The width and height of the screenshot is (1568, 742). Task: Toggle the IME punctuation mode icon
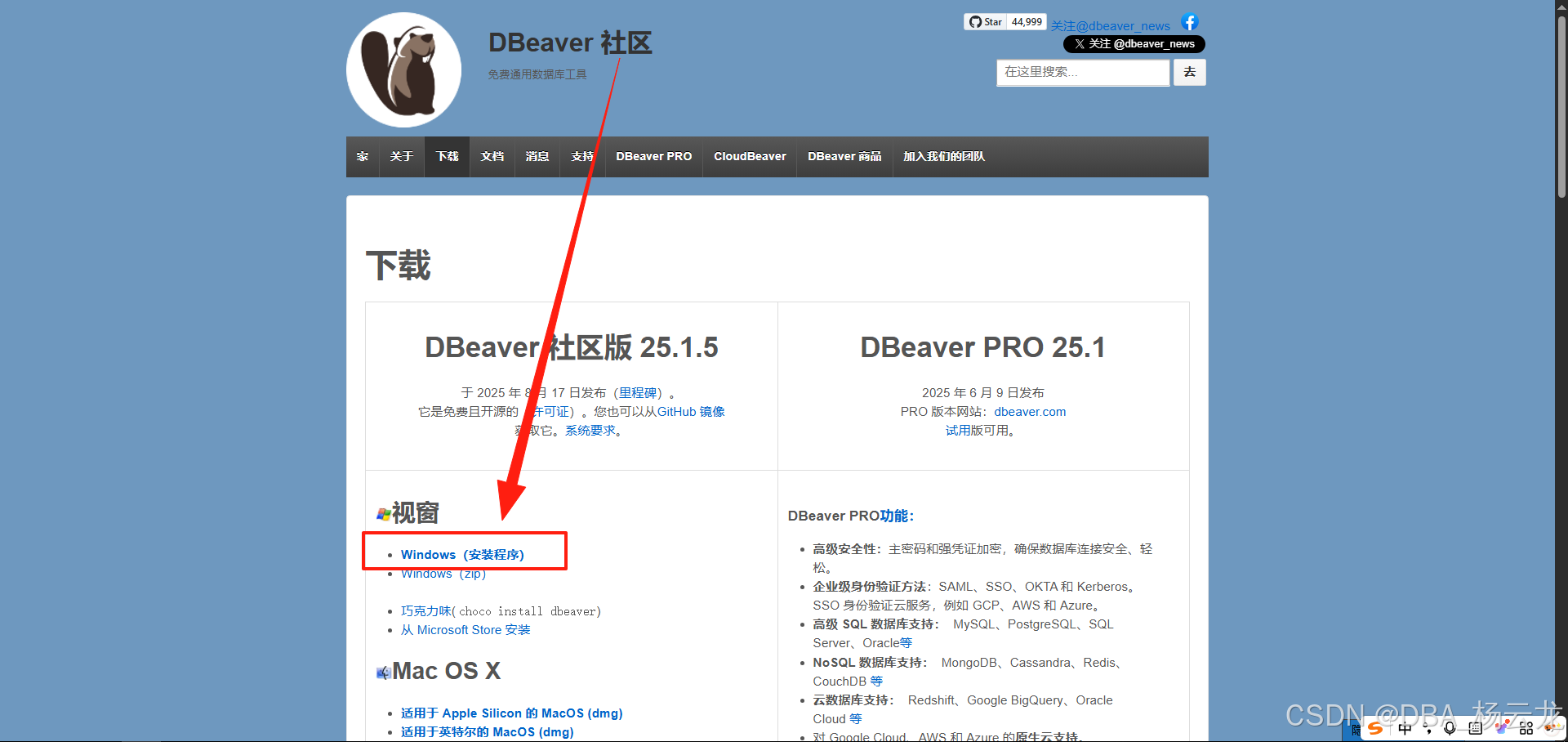[1428, 728]
